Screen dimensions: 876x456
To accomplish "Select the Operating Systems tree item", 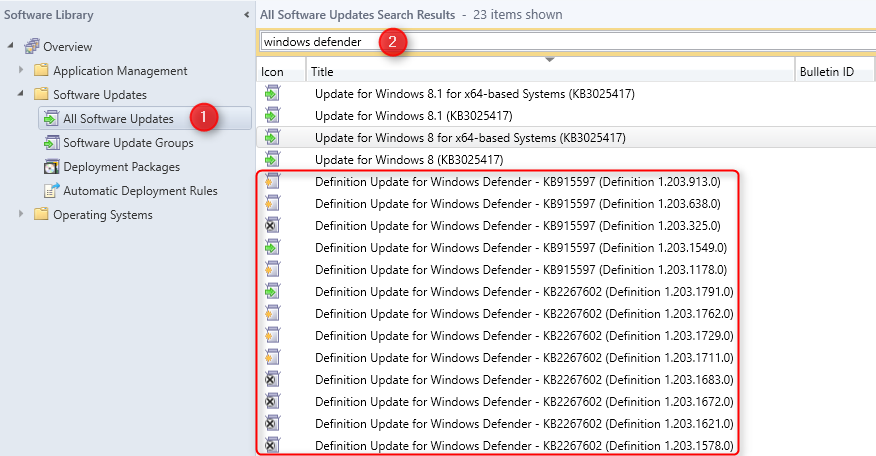I will [103, 215].
